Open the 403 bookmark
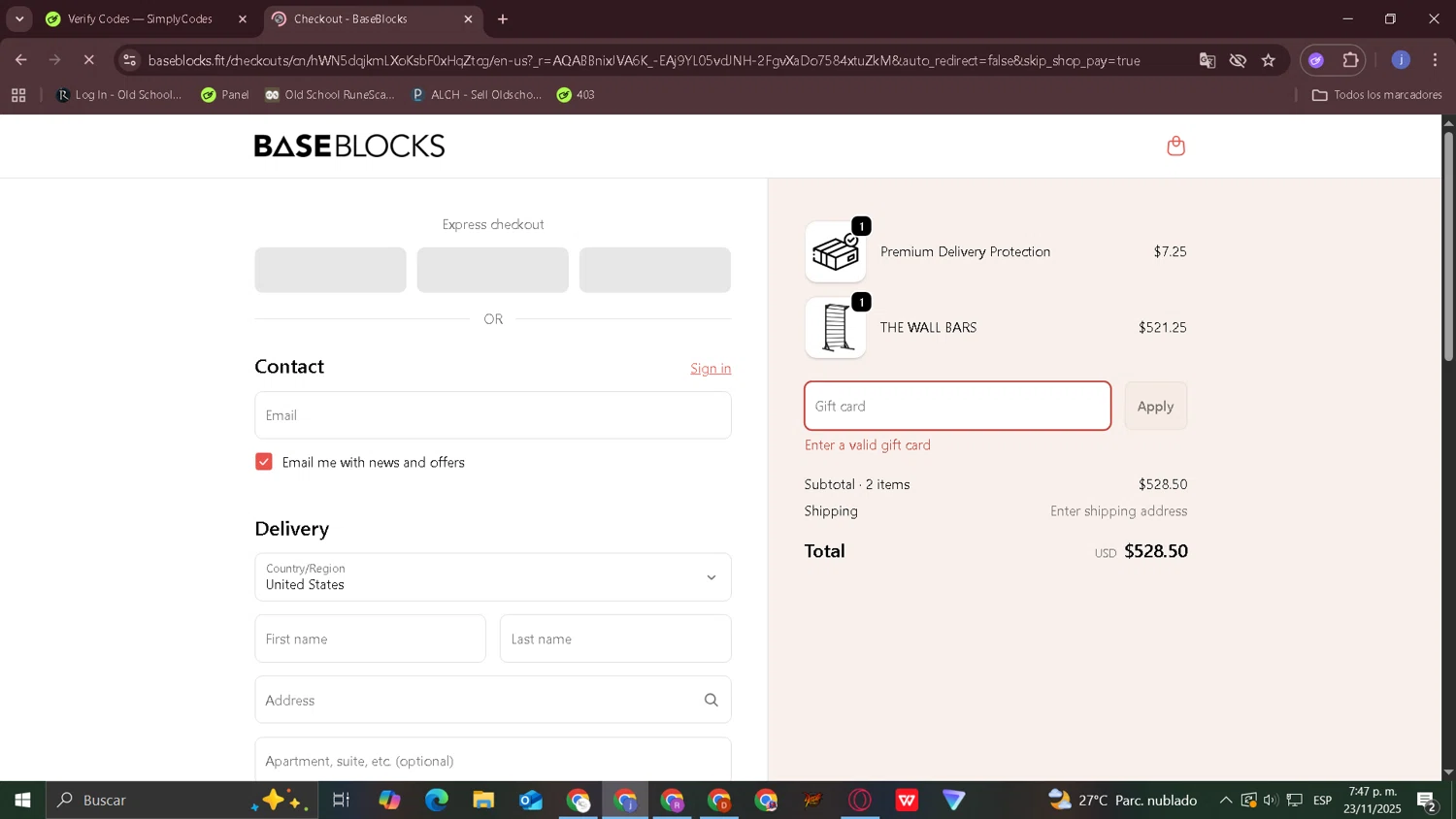The width and height of the screenshot is (1456, 819). pyautogui.click(x=576, y=95)
